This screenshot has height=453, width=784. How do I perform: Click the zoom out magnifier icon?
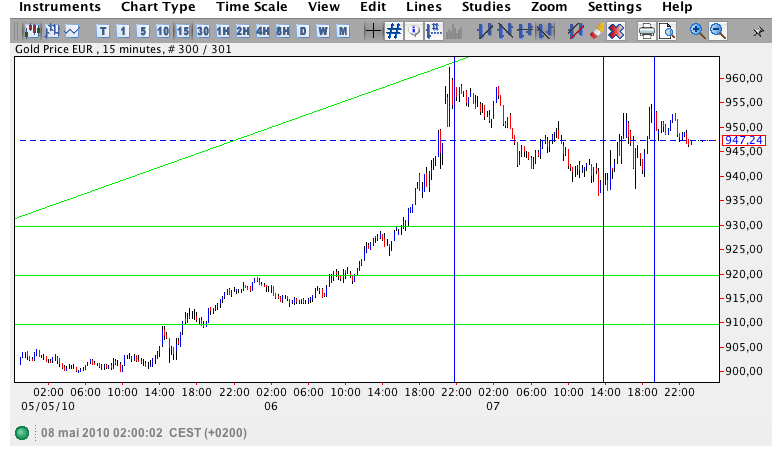717,31
